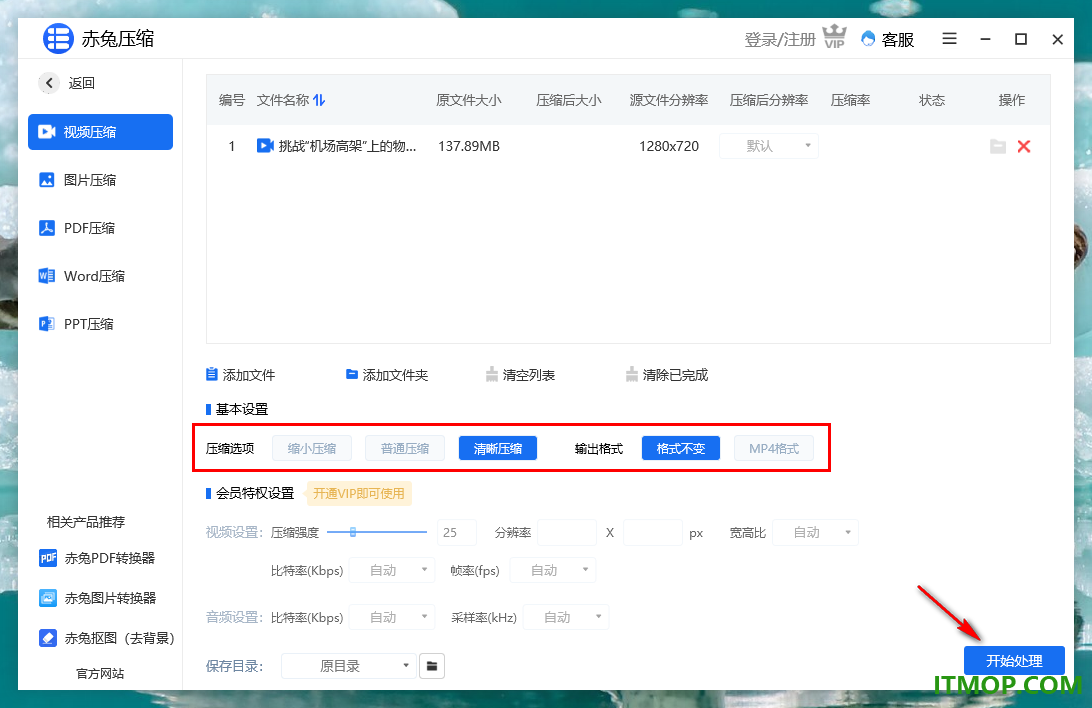Viewport: 1092px width, 708px height.
Task: Open 客服 customer service
Action: [888, 40]
